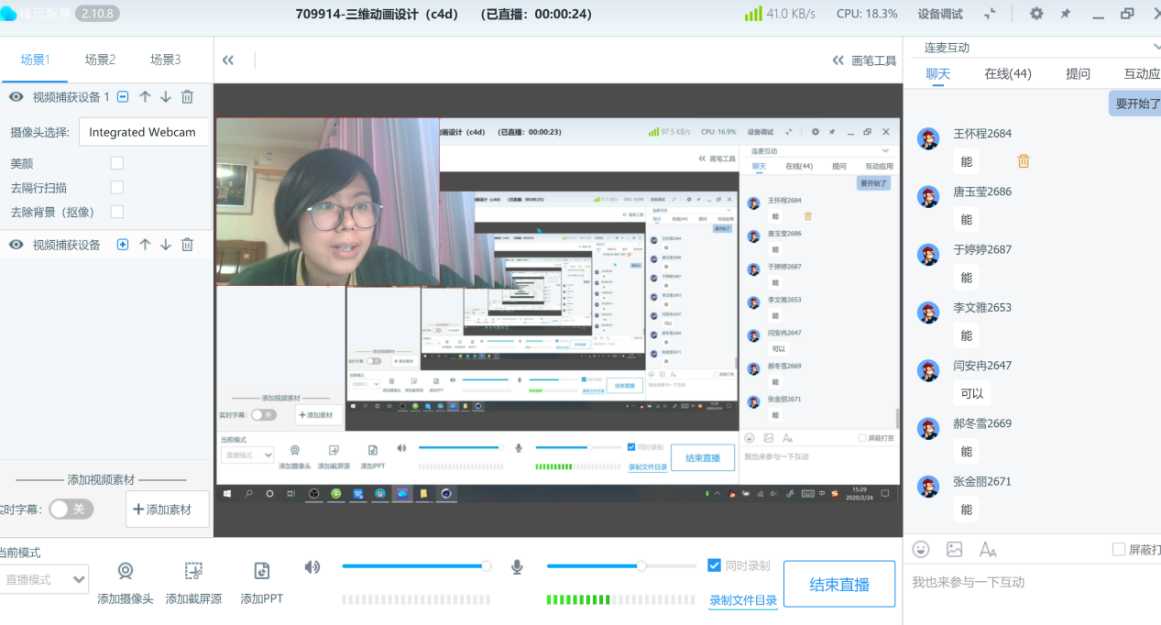This screenshot has width=1161, height=625.
Task: Click the Add PPT (添加PPT) icon
Action: [x=262, y=571]
